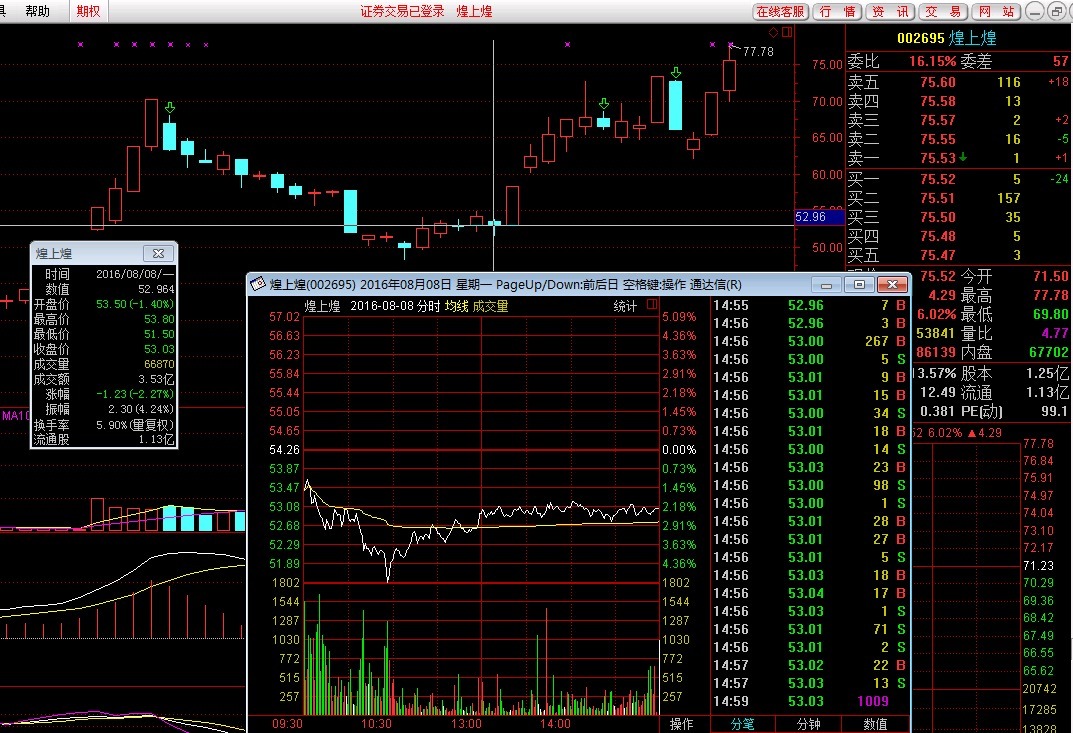This screenshot has width=1073, height=733.
Task: Switch to the 分笔 tab
Action: 742,724
